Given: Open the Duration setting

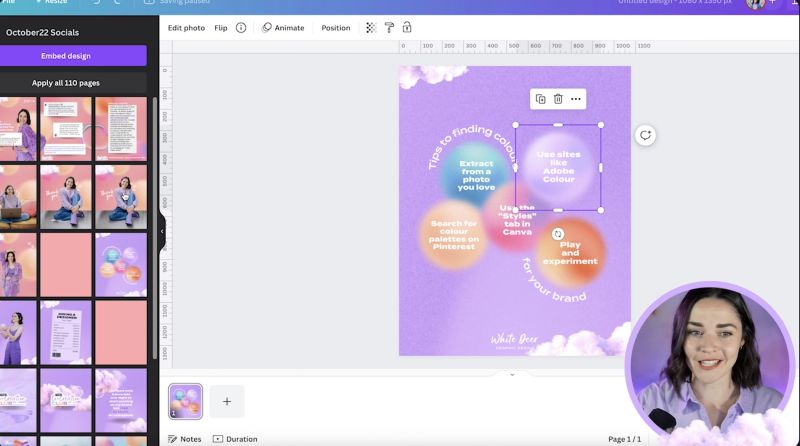Looking at the screenshot, I should [235, 439].
